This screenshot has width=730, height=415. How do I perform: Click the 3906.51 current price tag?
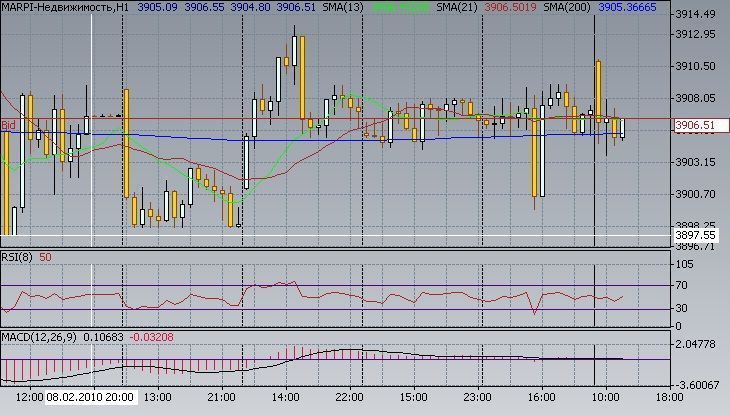(694, 125)
